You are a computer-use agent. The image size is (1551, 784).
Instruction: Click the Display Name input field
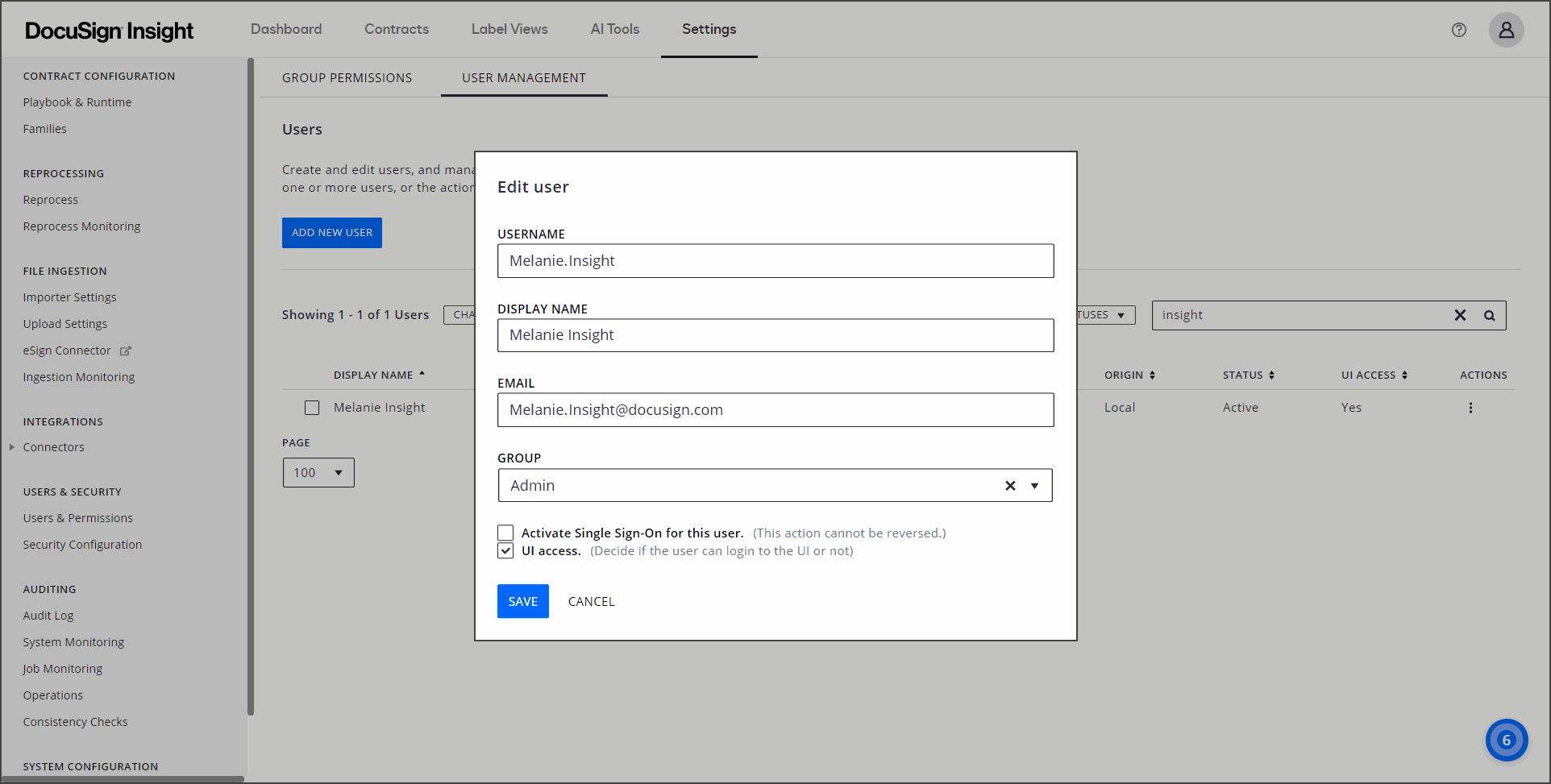(x=775, y=335)
